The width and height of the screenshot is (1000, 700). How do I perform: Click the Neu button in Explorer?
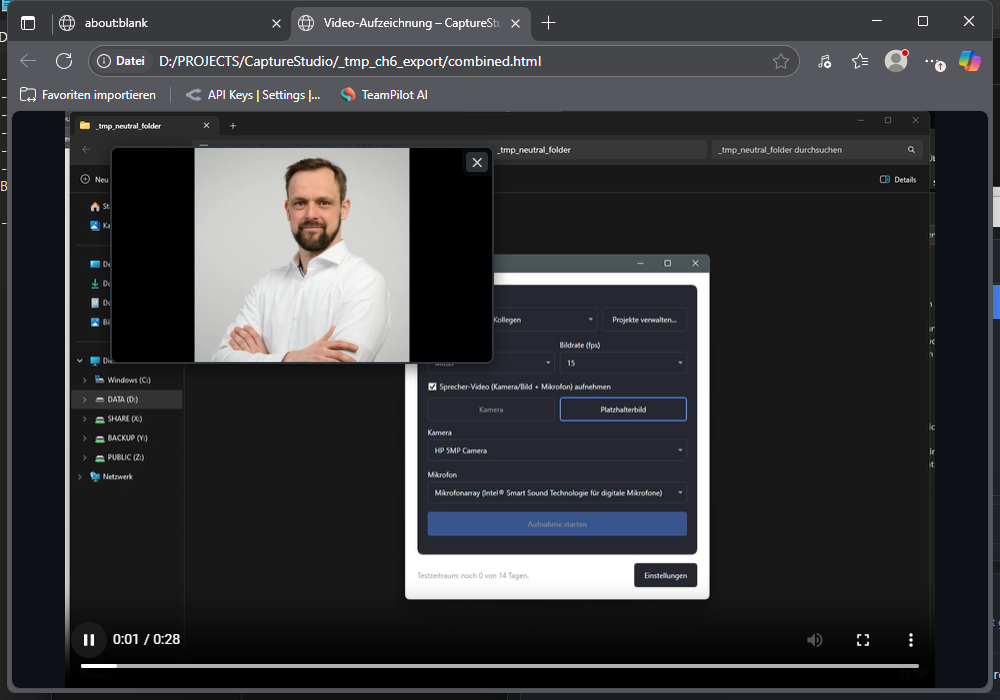pos(95,180)
